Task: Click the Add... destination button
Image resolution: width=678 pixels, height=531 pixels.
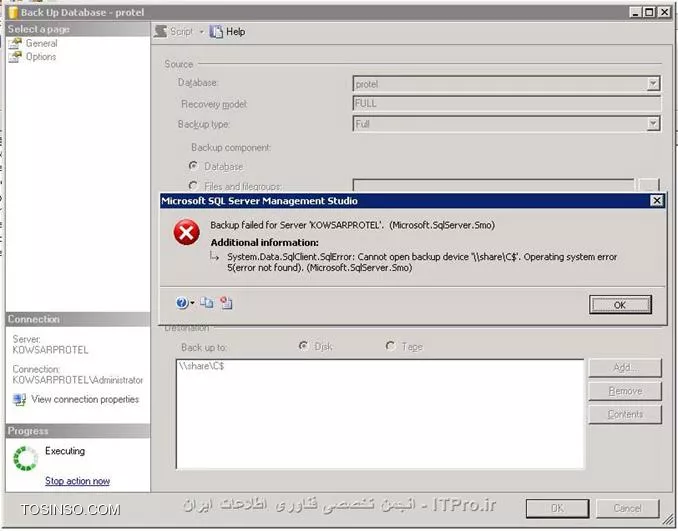Action: pos(625,368)
